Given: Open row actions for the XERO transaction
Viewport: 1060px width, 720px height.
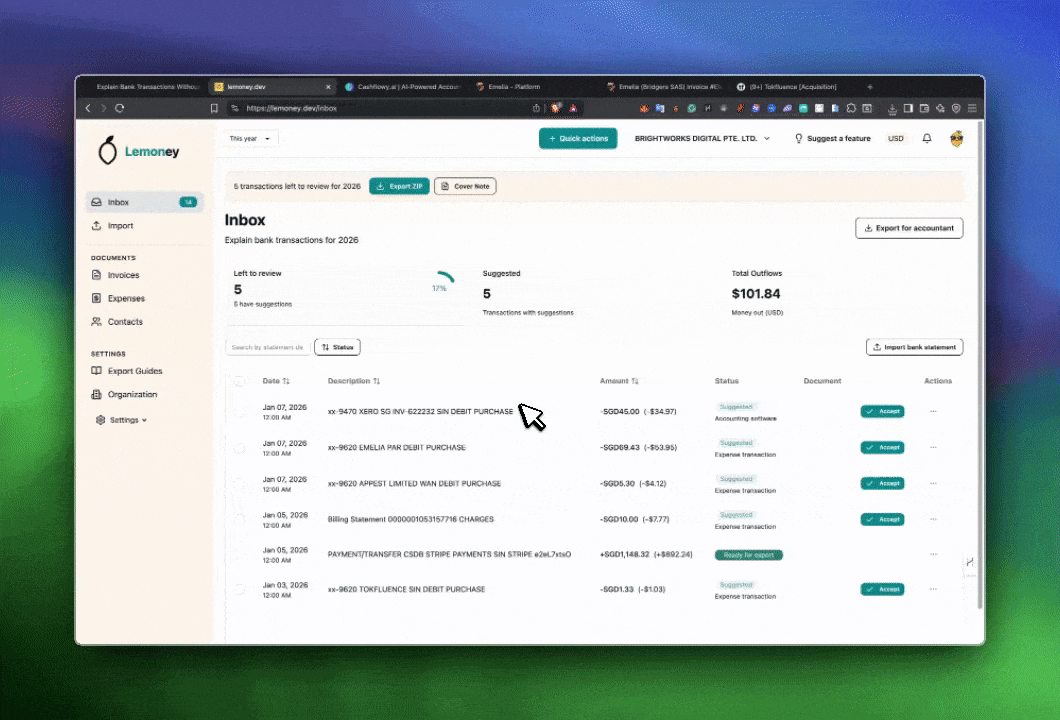Looking at the screenshot, I should [x=933, y=411].
